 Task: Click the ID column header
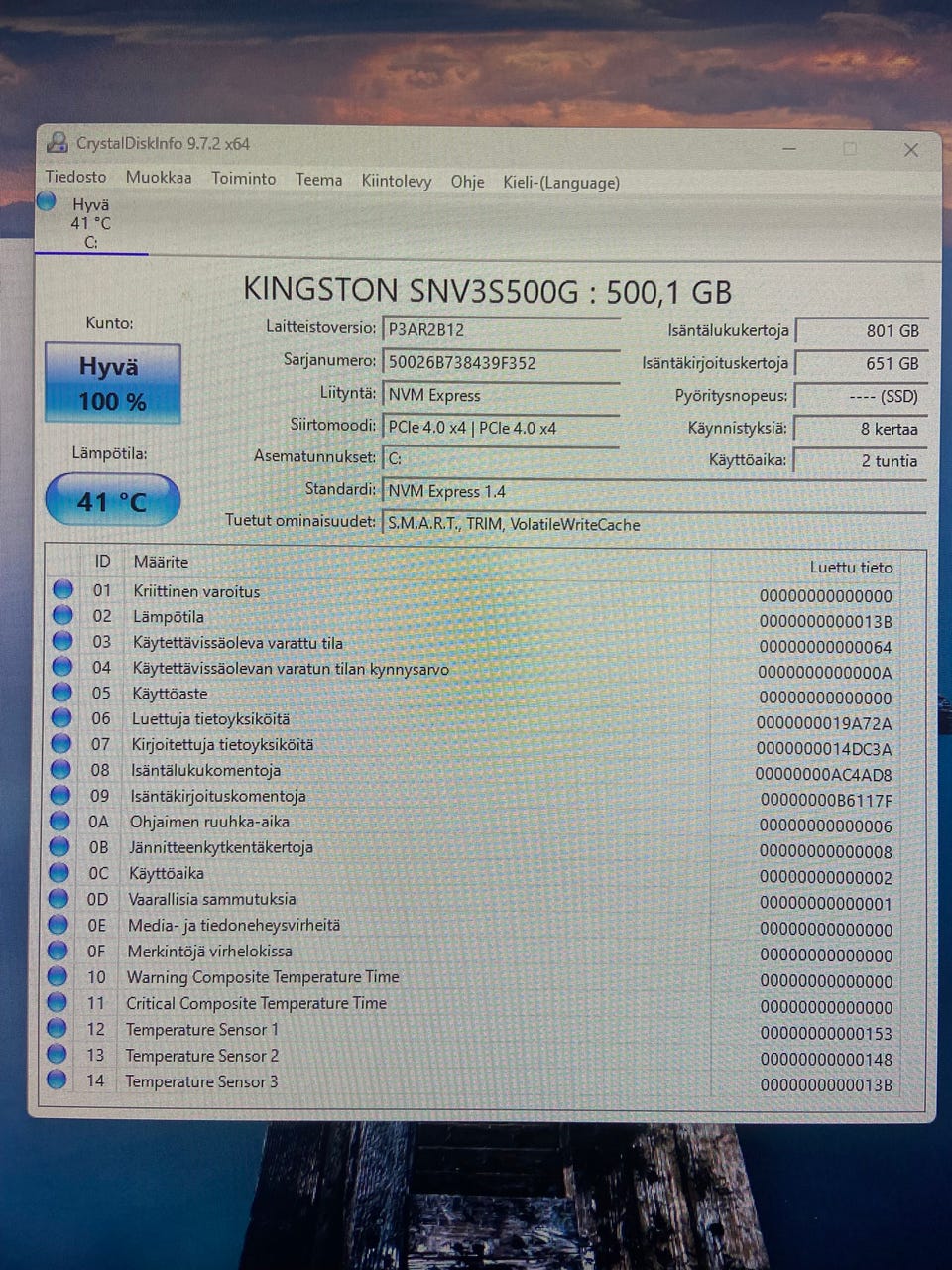coord(102,561)
